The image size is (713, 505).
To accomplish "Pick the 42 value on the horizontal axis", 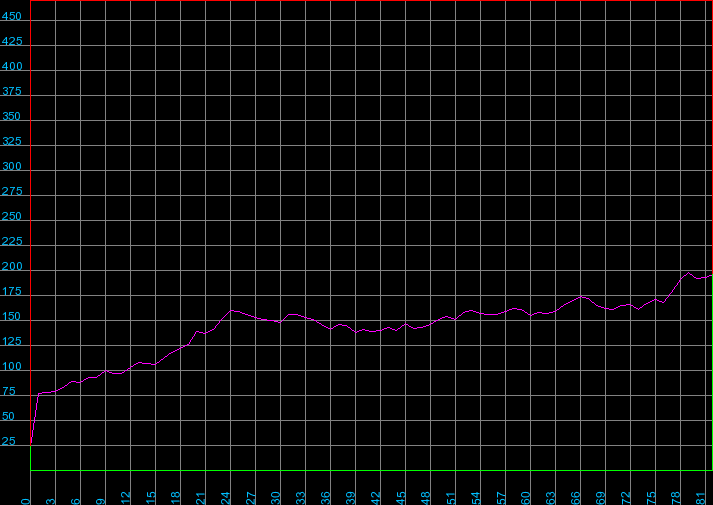I will point(376,498).
